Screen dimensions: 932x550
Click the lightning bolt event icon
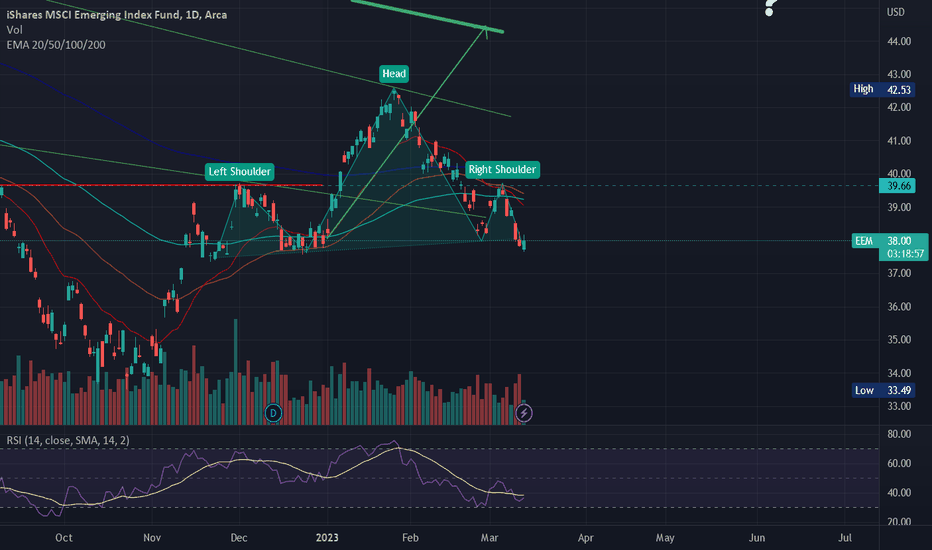click(x=524, y=413)
